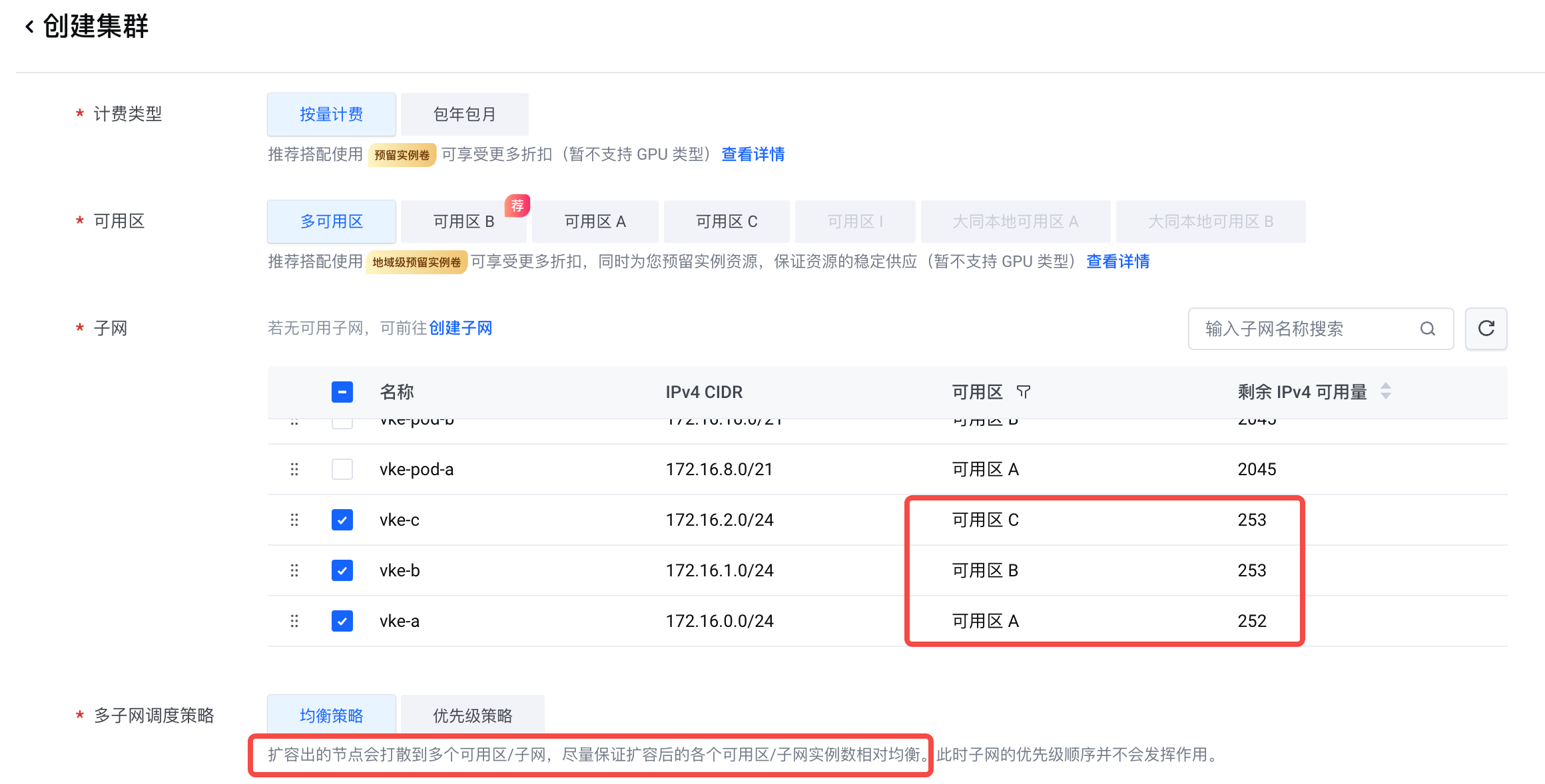Click the drag handle of vke-pod-a row

(294, 469)
